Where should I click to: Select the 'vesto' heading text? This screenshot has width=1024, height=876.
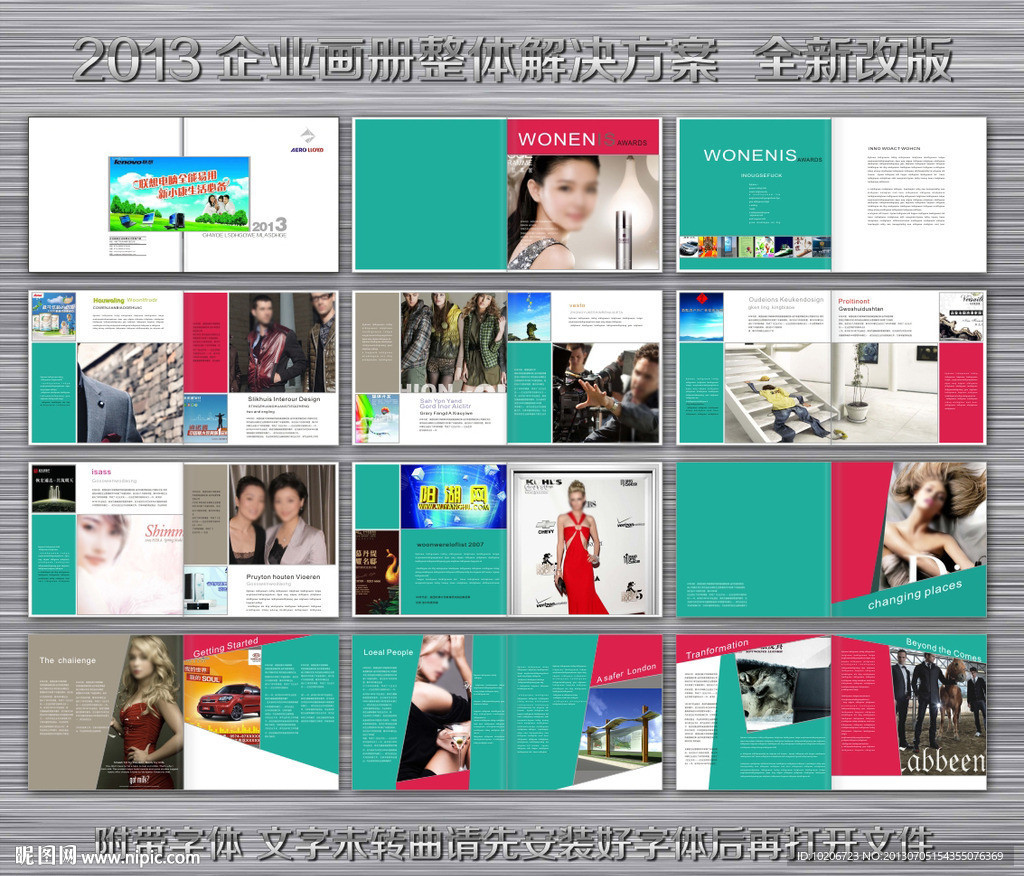point(577,305)
